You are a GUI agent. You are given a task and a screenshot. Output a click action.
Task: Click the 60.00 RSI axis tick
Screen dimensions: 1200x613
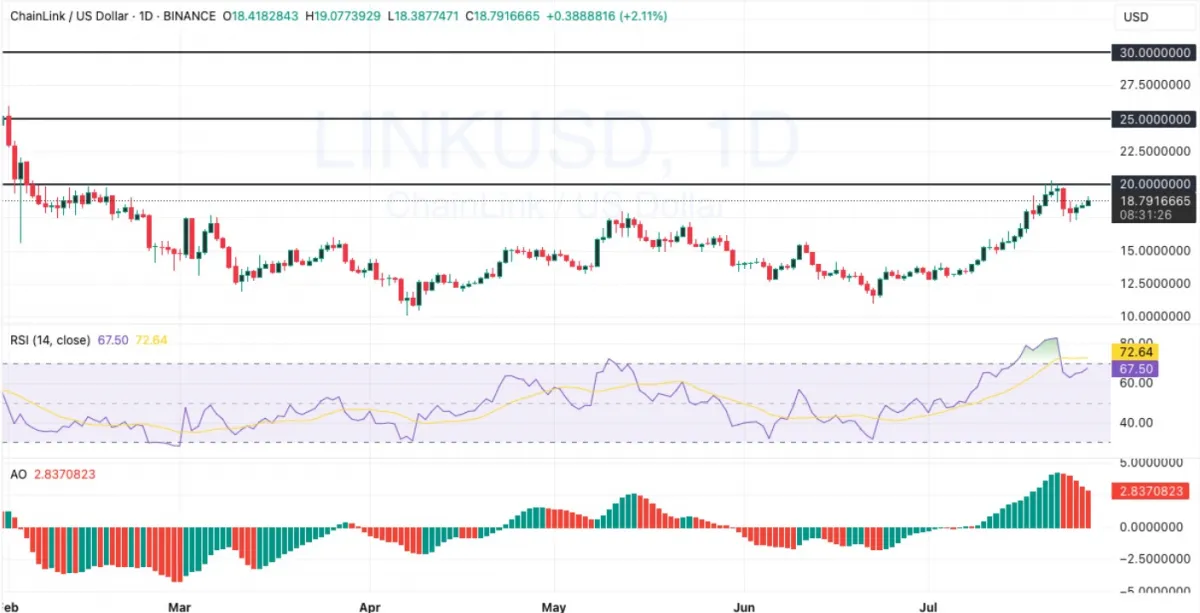(x=1137, y=383)
